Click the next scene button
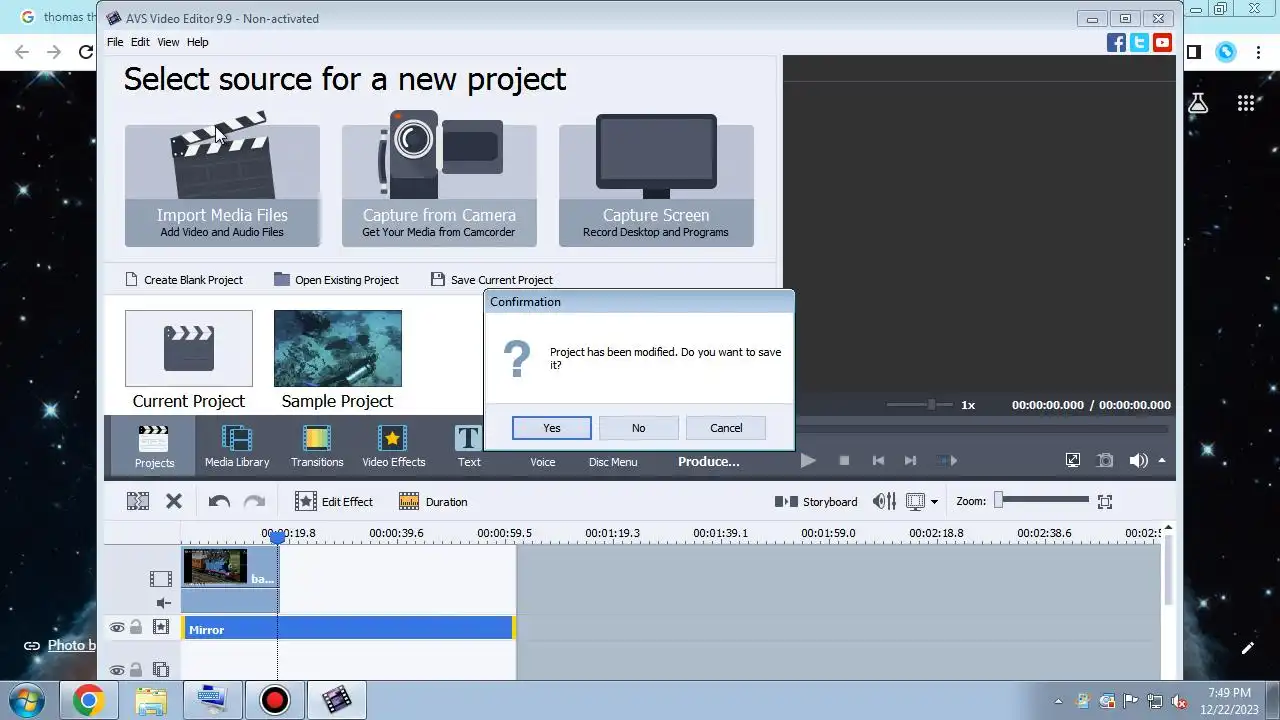 [x=947, y=460]
